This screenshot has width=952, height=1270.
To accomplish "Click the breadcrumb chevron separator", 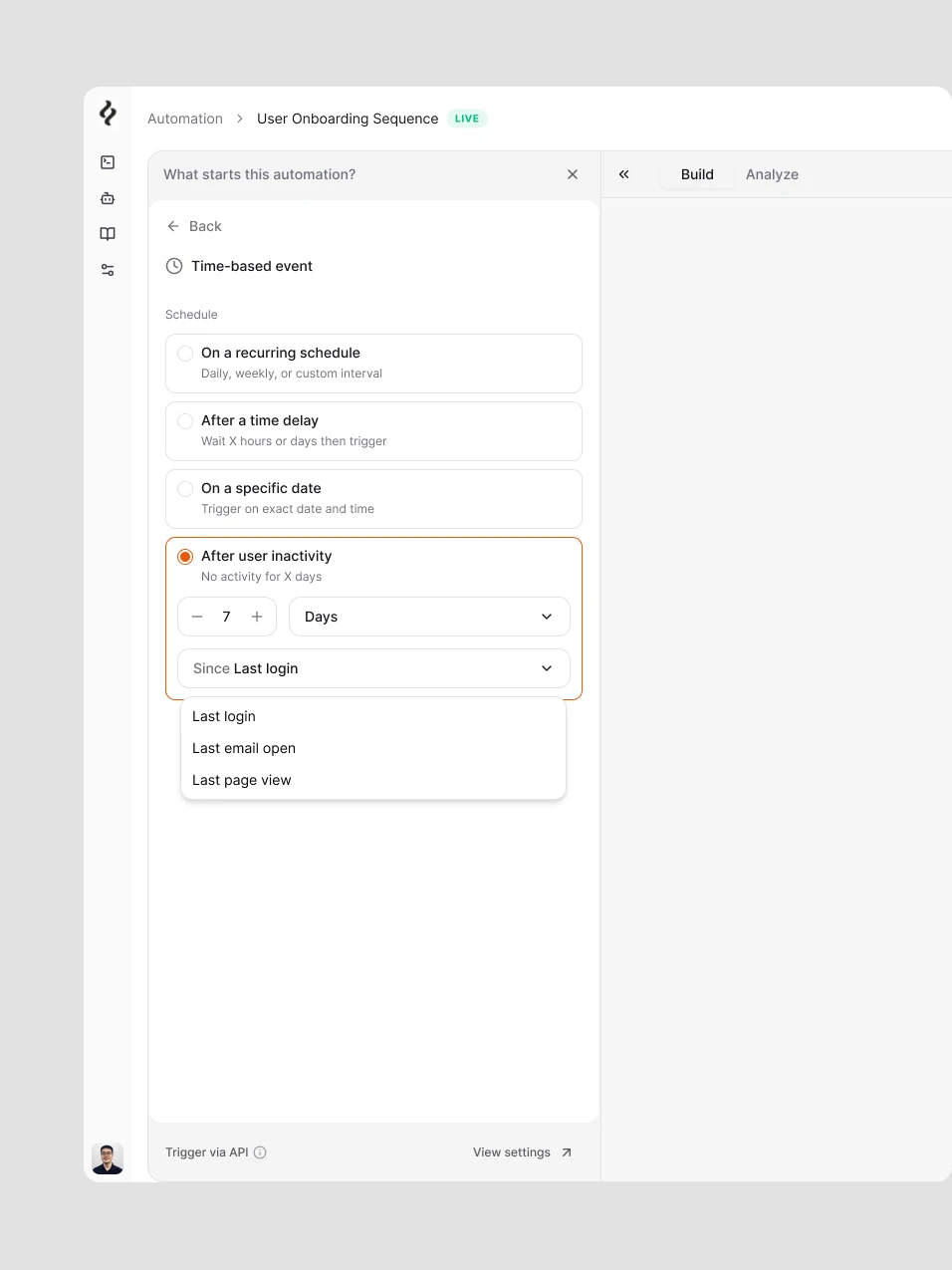I will [240, 119].
